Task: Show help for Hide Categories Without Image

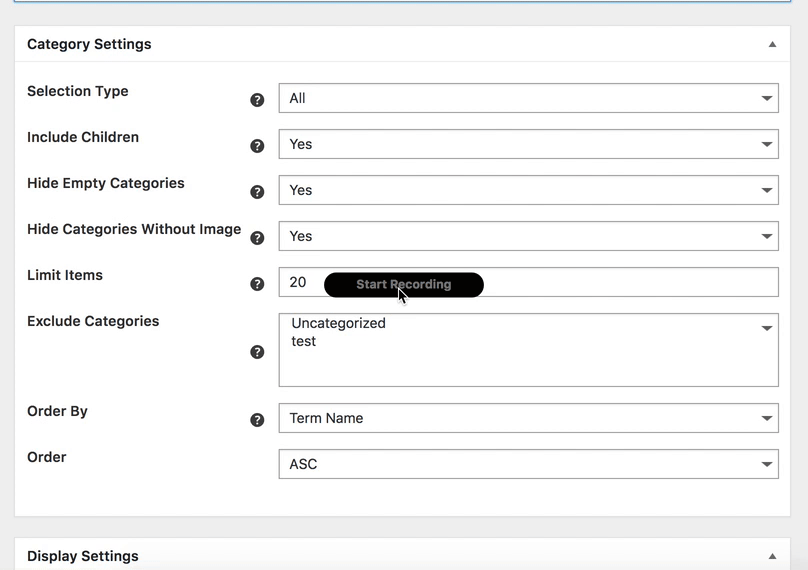Action: pyautogui.click(x=257, y=238)
